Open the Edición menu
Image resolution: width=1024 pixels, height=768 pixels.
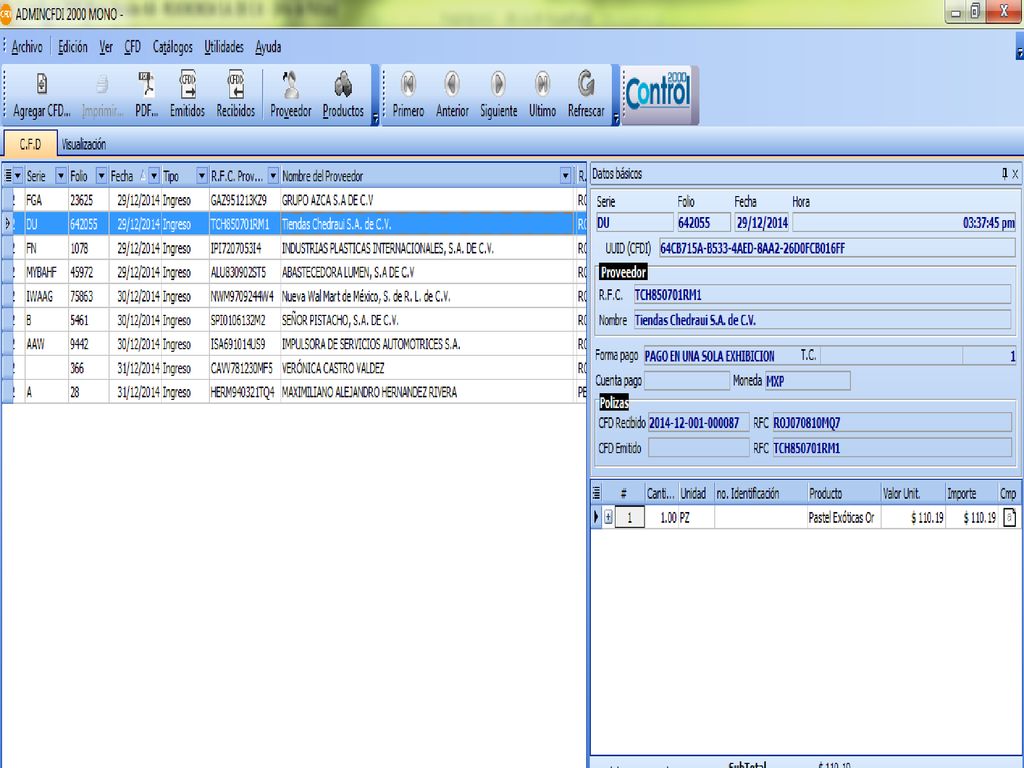(x=72, y=47)
